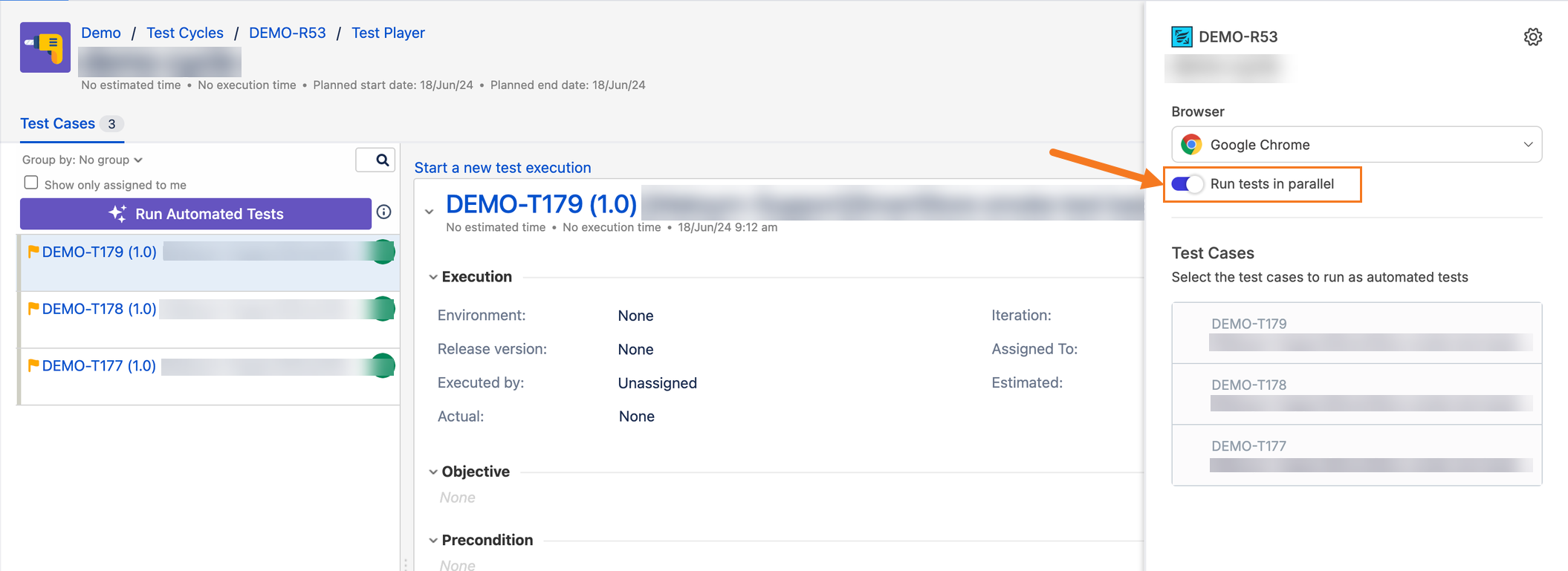Click the 18/Jun/24 9:12 am timestamp

pos(728,227)
